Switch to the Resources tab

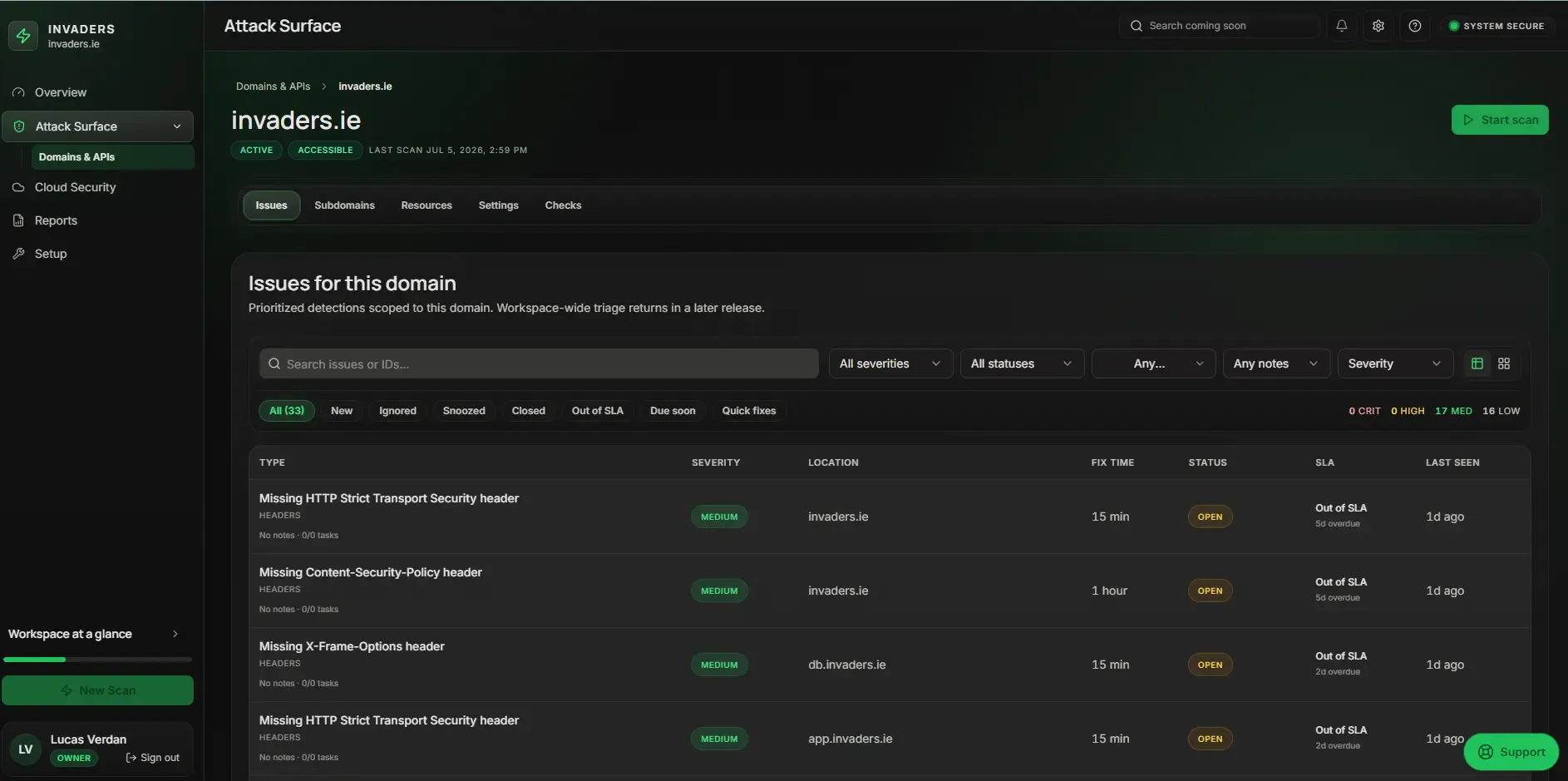click(x=427, y=205)
